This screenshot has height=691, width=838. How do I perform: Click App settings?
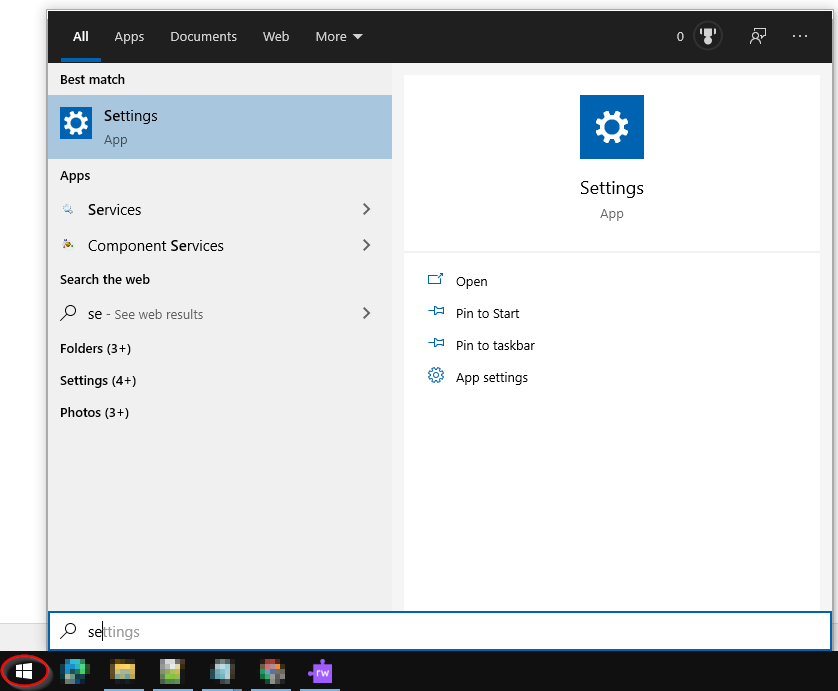point(492,377)
